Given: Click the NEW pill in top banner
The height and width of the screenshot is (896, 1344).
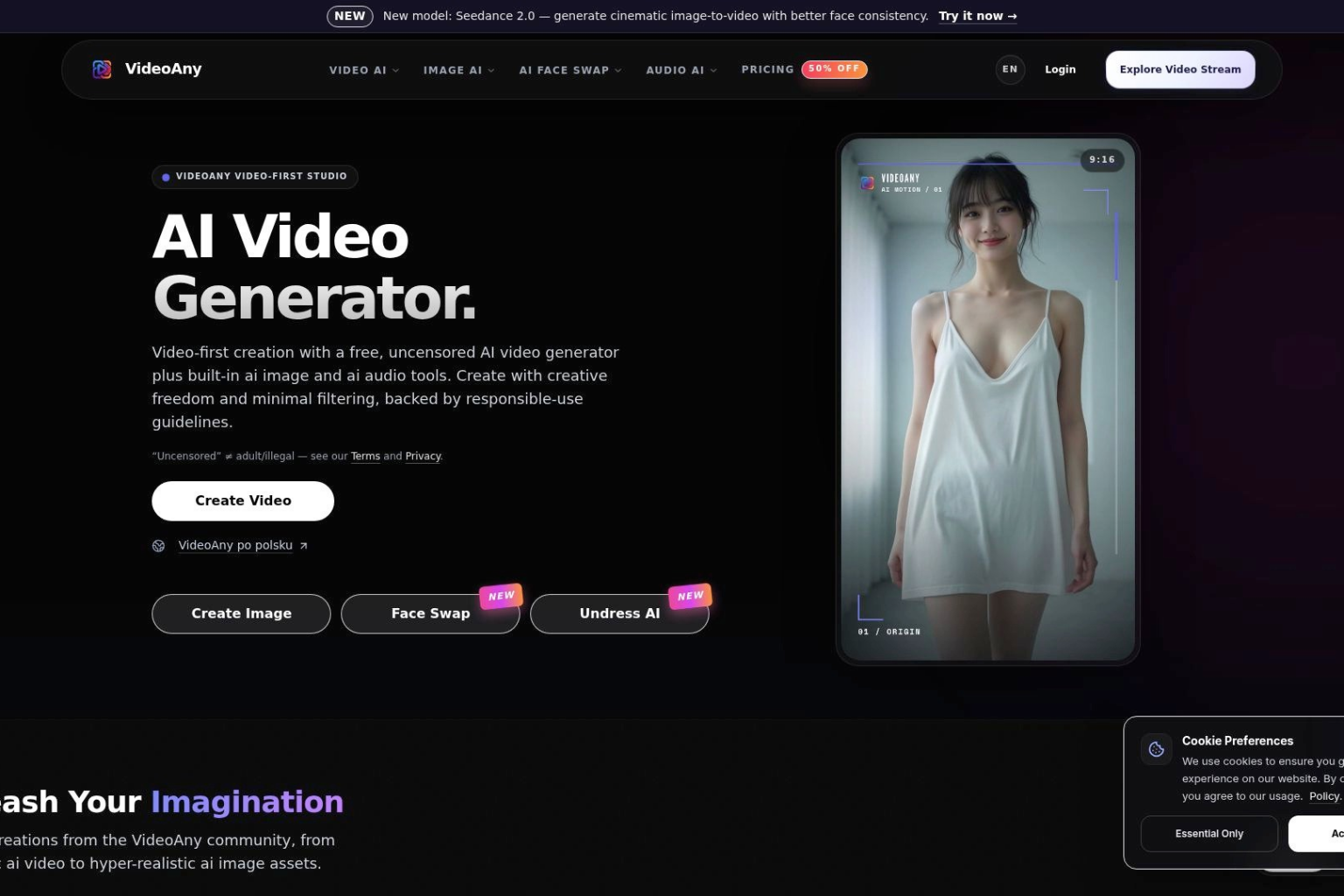Looking at the screenshot, I should (350, 16).
